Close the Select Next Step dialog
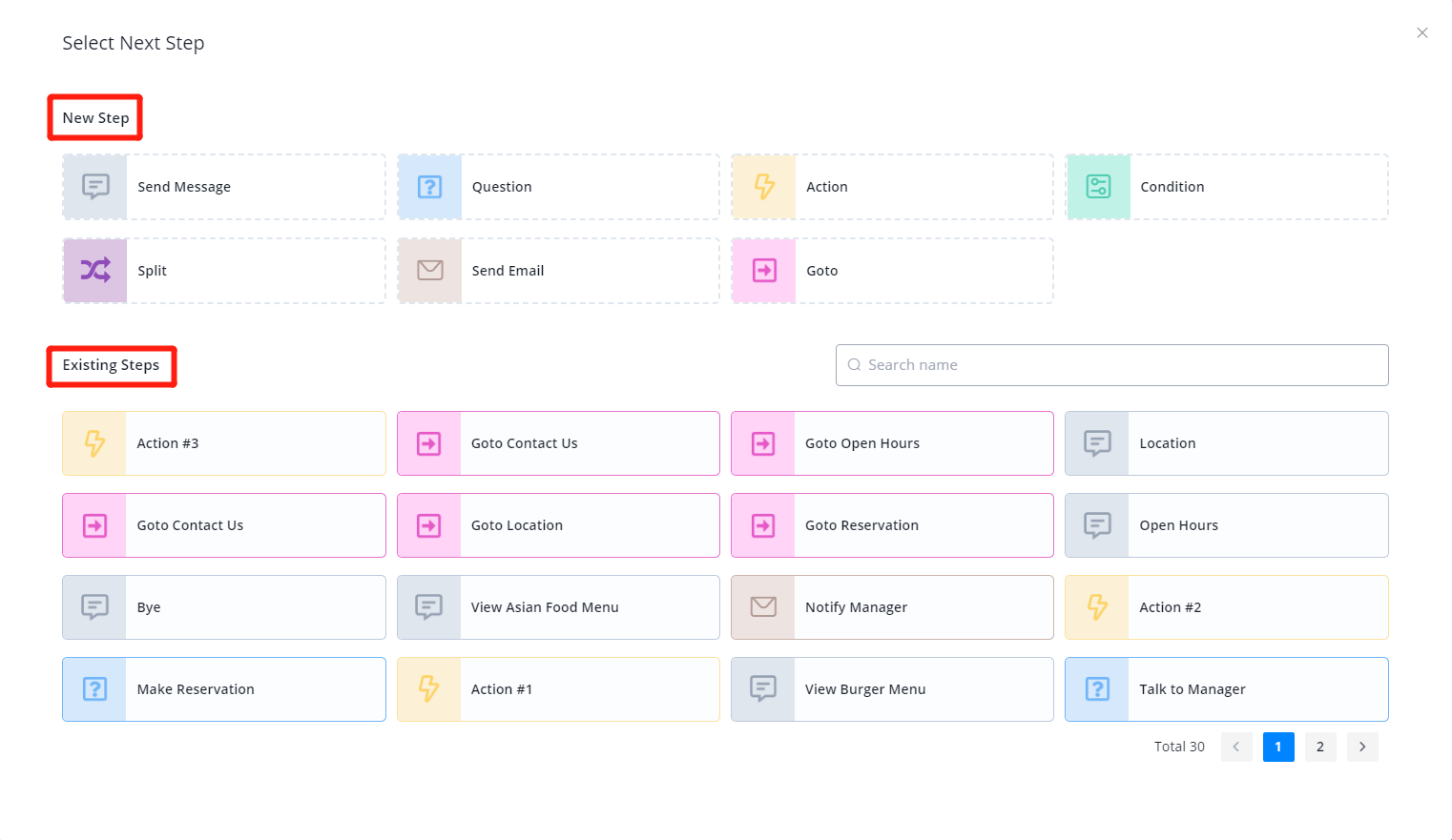 click(1422, 32)
